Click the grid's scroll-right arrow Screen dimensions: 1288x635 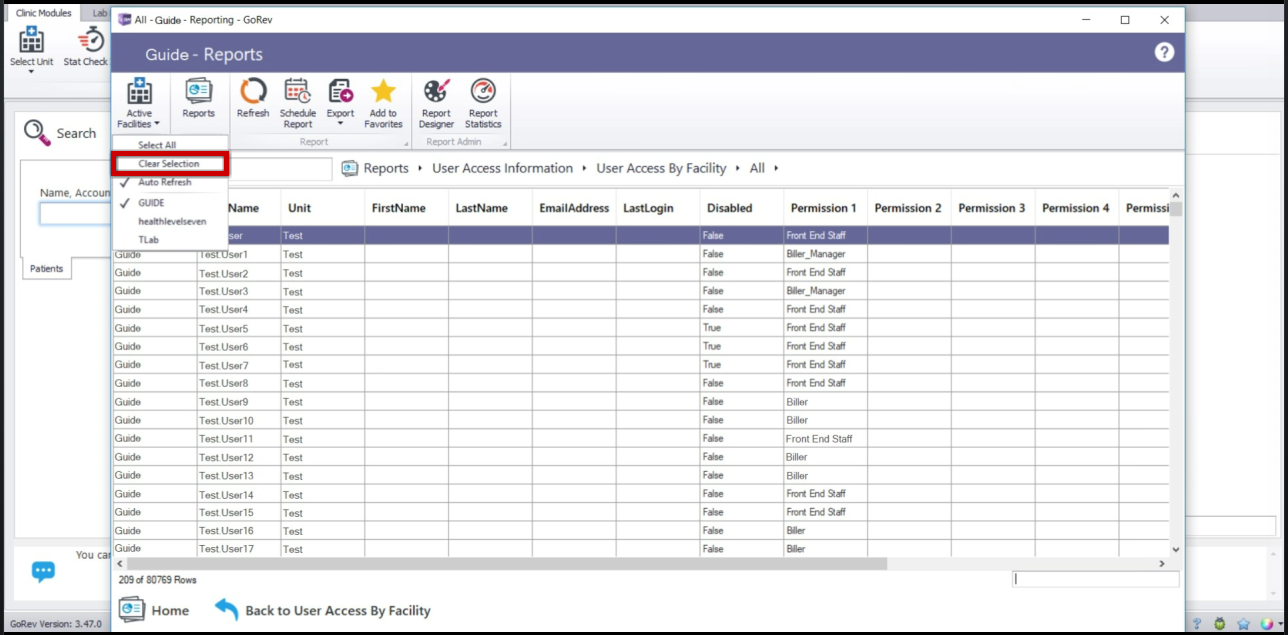pos(1162,564)
